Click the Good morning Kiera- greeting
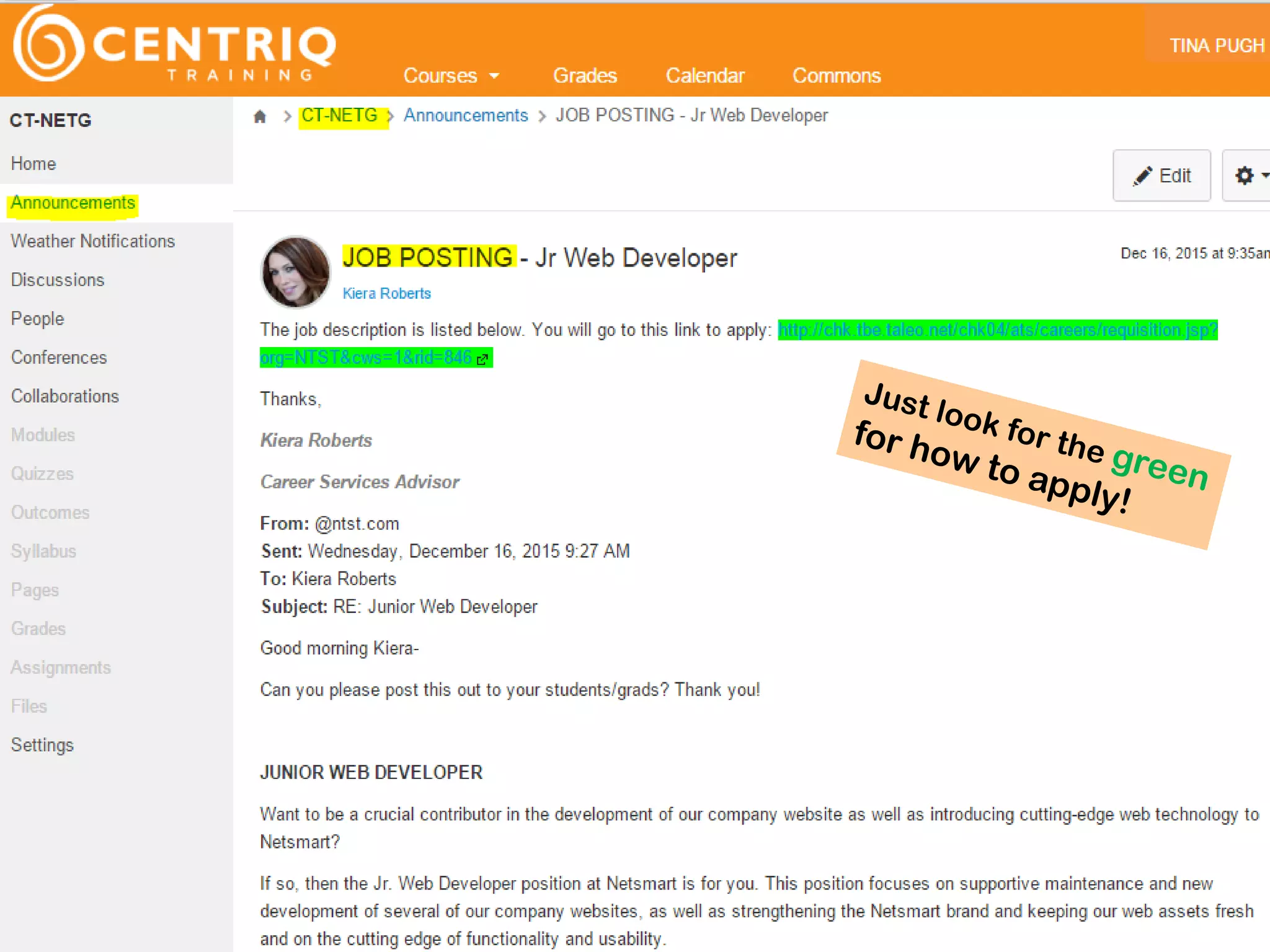This screenshot has width=1270, height=952. click(x=339, y=648)
